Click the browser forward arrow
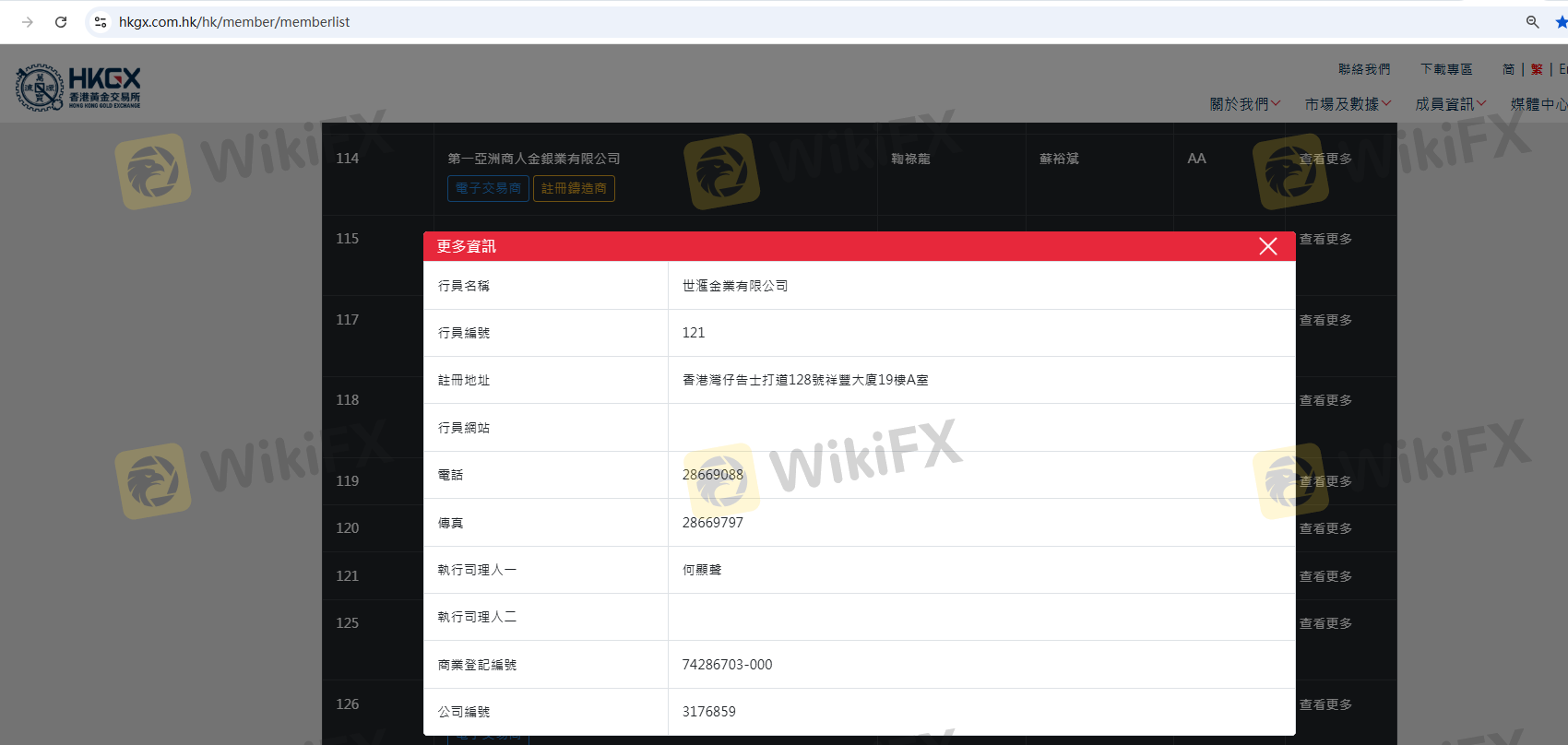The height and width of the screenshot is (745, 1568). pos(28,22)
